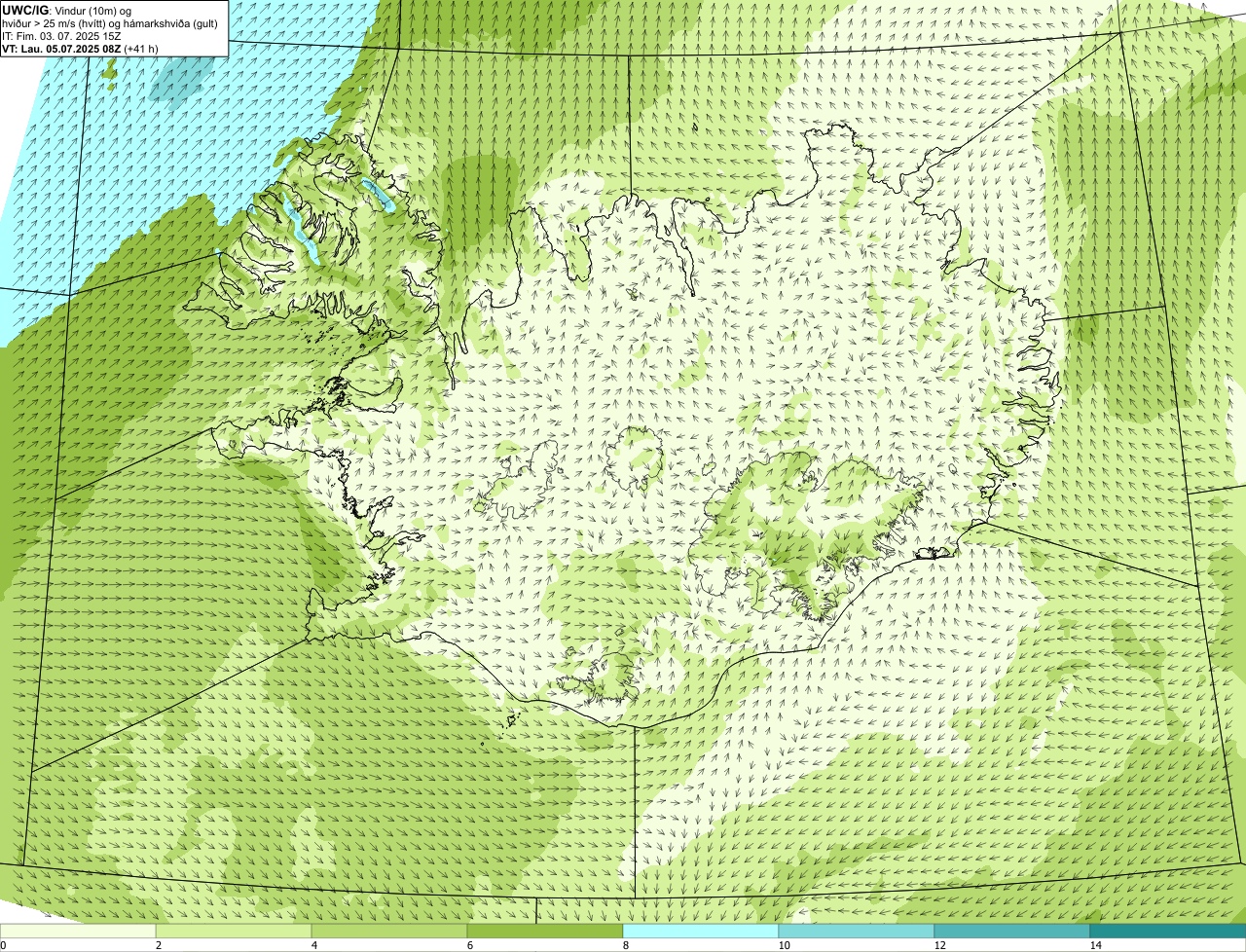Viewport: 1246px width, 952px height.
Task: Click the legend tick label '14'
Action: (x=1095, y=945)
